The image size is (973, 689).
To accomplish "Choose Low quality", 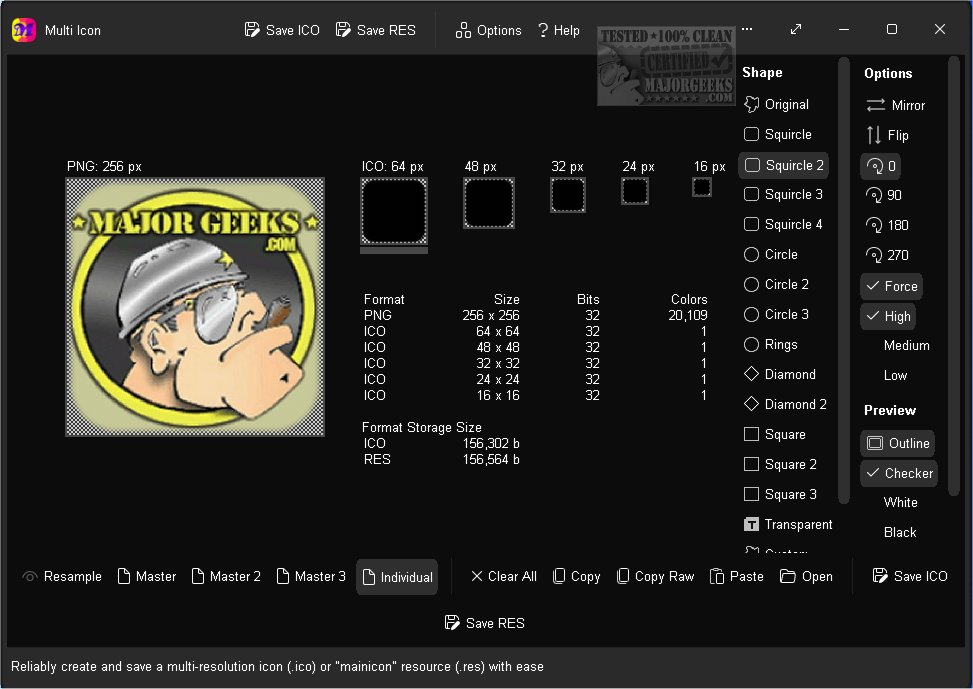I will click(895, 375).
